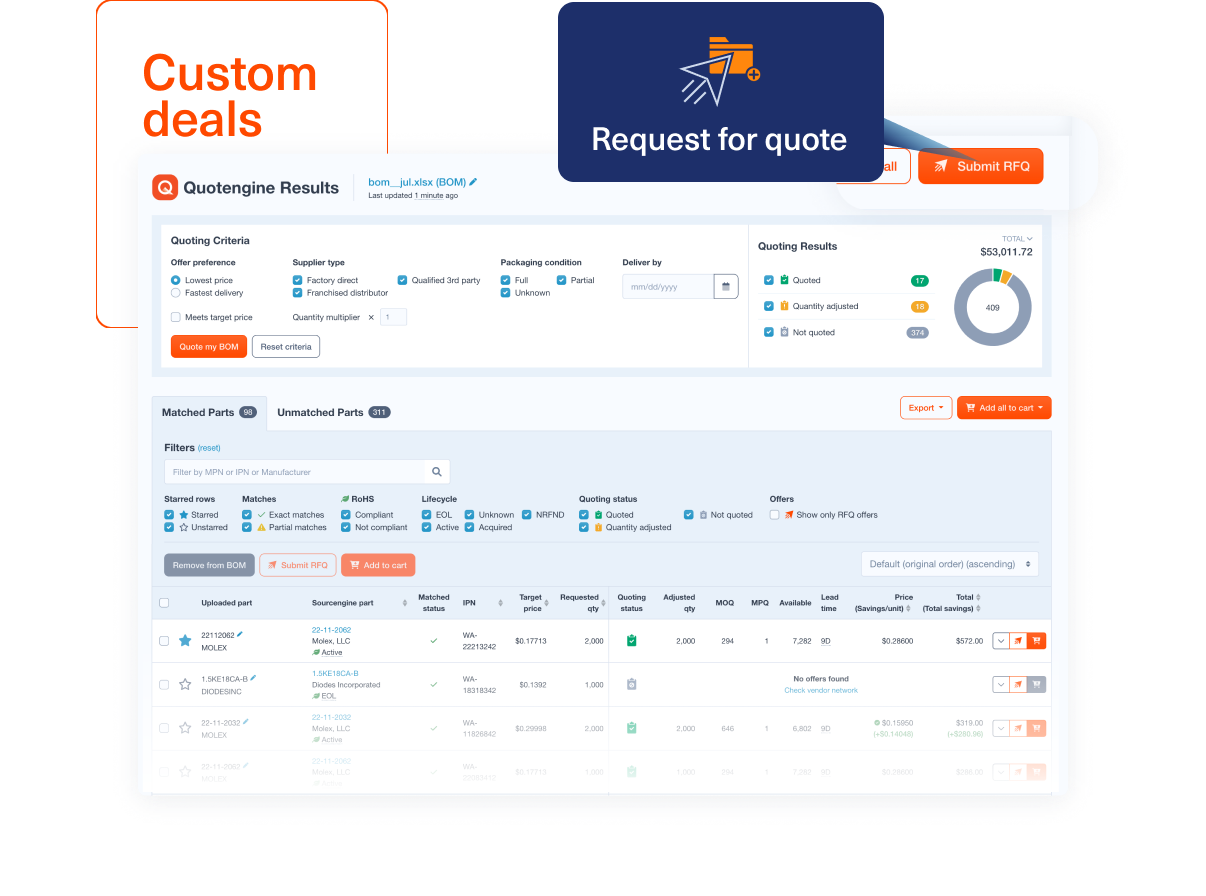Star the 1.5KE18CA-B DIODESINC row
The width and height of the screenshot is (1206, 896).
[185, 685]
